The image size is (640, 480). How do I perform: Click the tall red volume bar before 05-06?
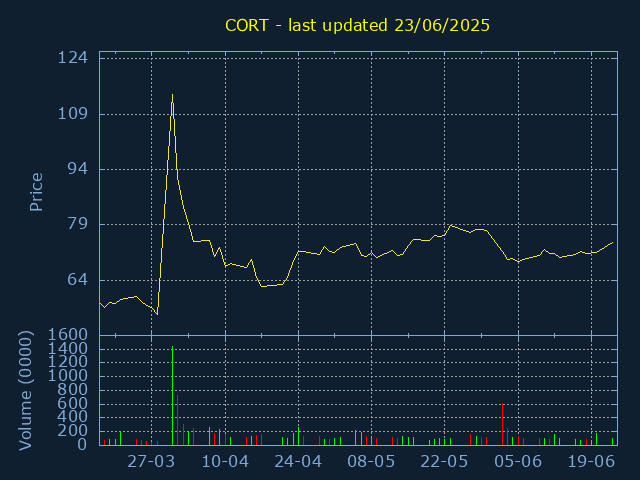[502, 424]
